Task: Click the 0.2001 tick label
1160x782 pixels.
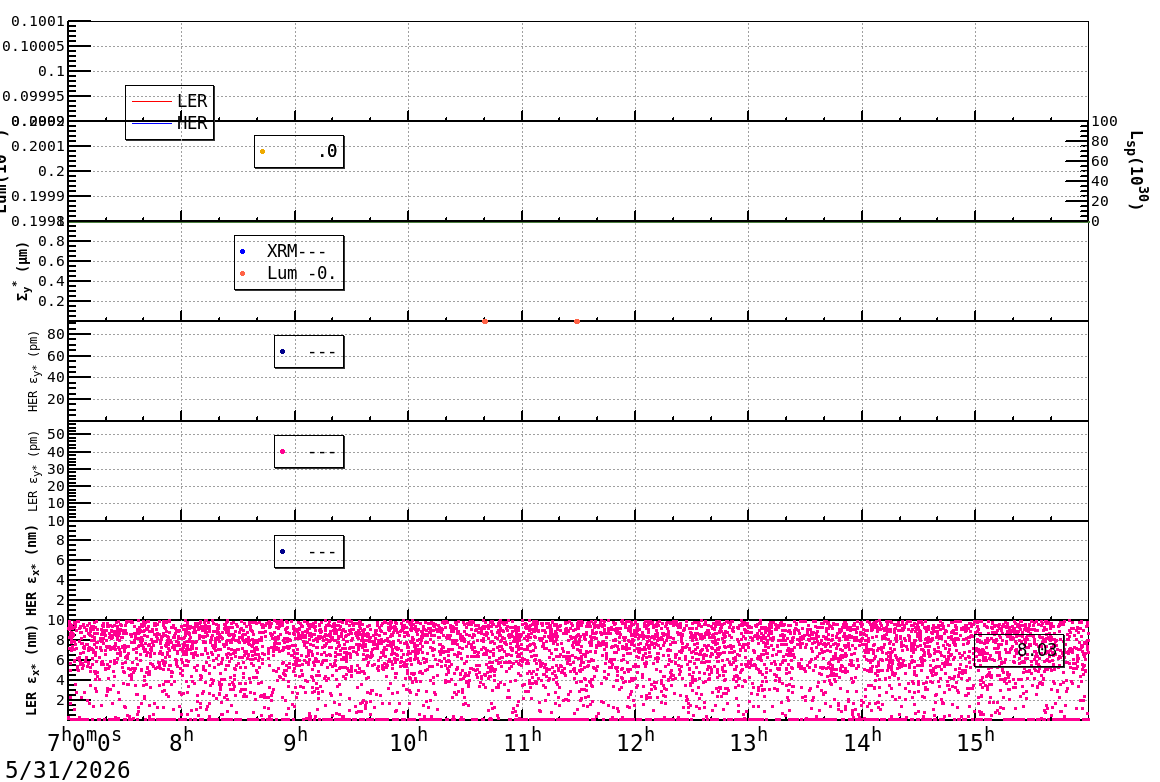Action: tap(37, 146)
